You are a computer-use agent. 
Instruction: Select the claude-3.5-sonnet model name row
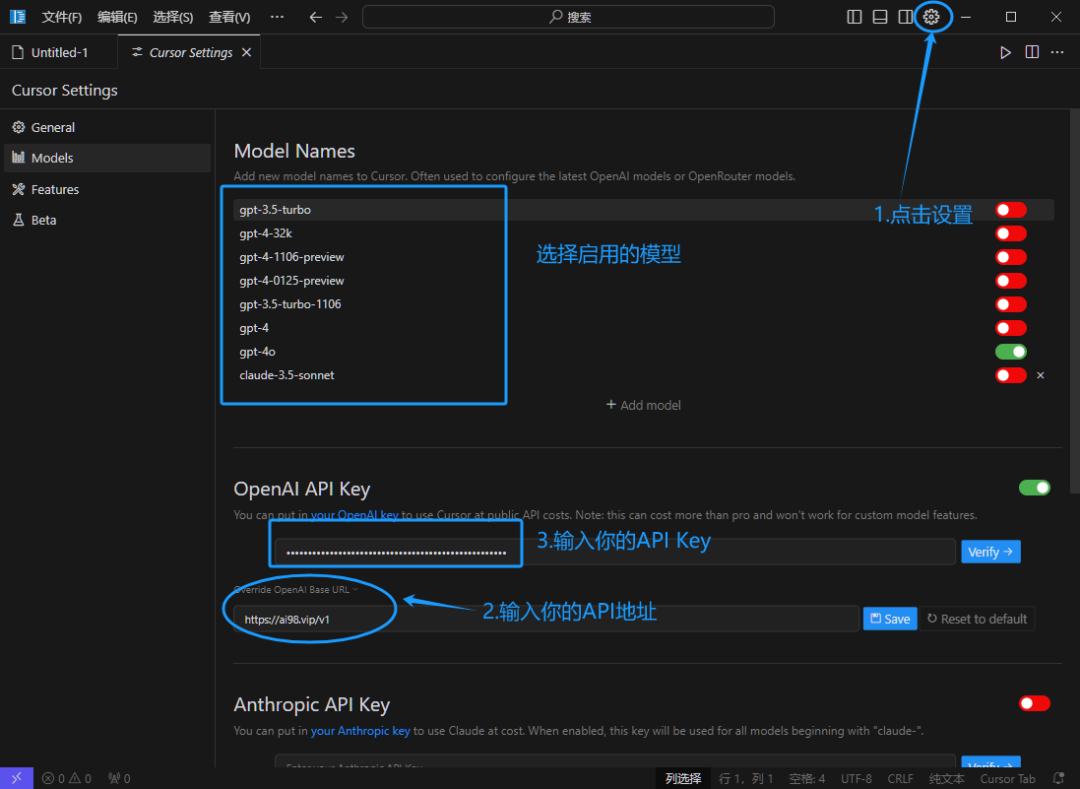click(x=643, y=375)
